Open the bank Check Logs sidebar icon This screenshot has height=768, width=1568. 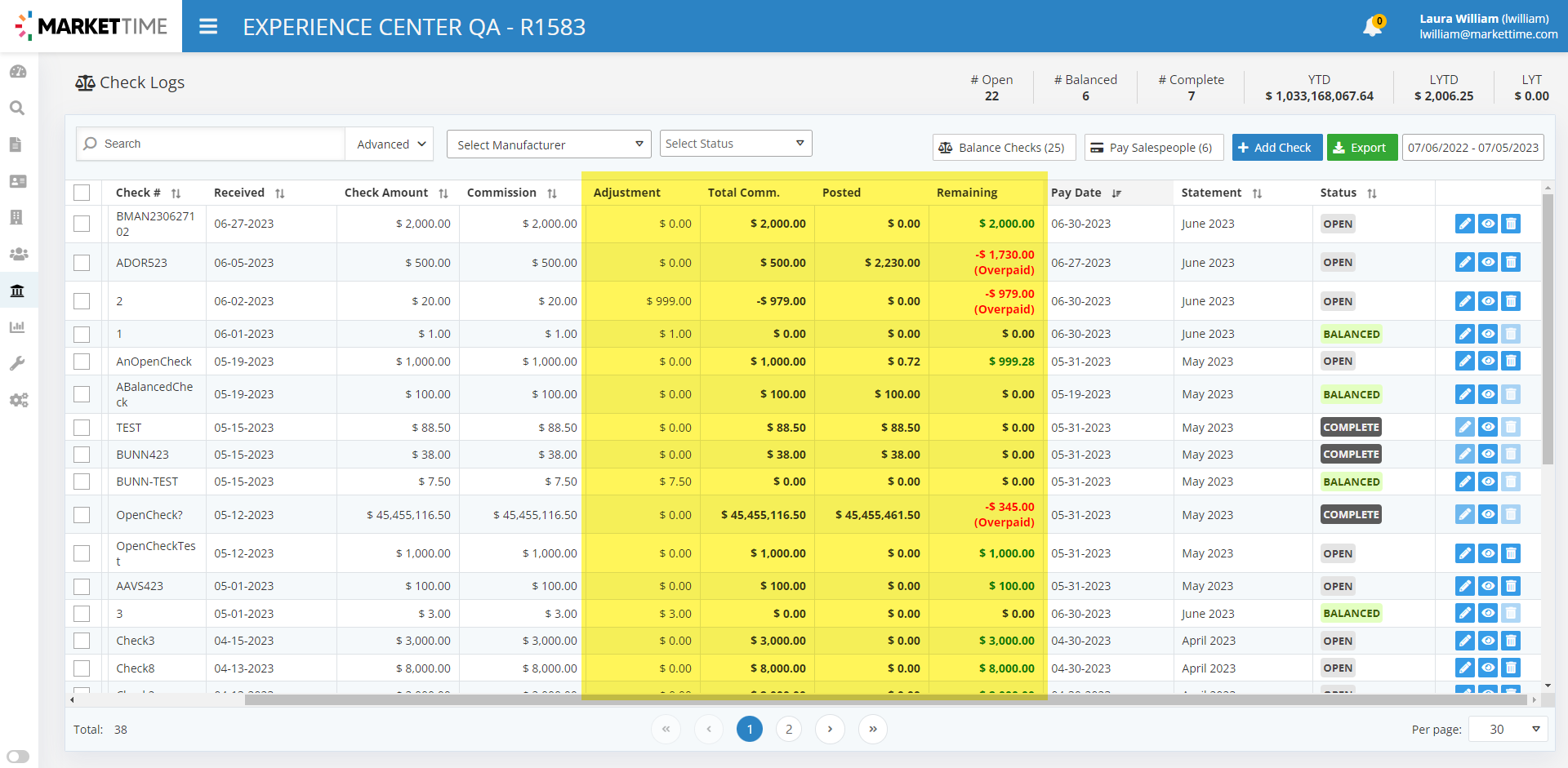(x=17, y=291)
